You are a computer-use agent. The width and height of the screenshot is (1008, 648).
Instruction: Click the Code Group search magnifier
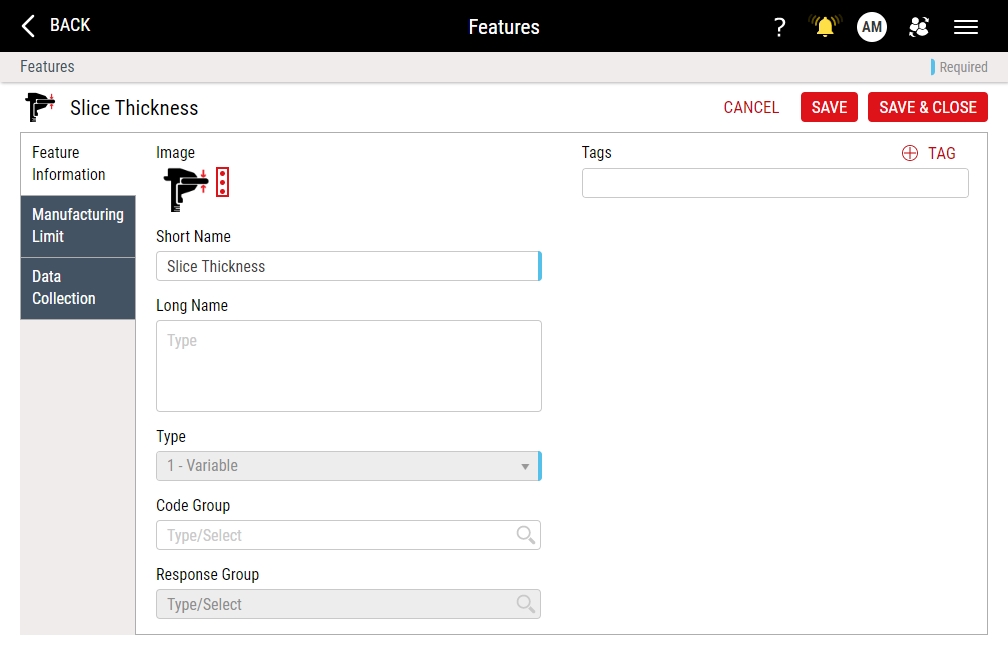(x=526, y=535)
